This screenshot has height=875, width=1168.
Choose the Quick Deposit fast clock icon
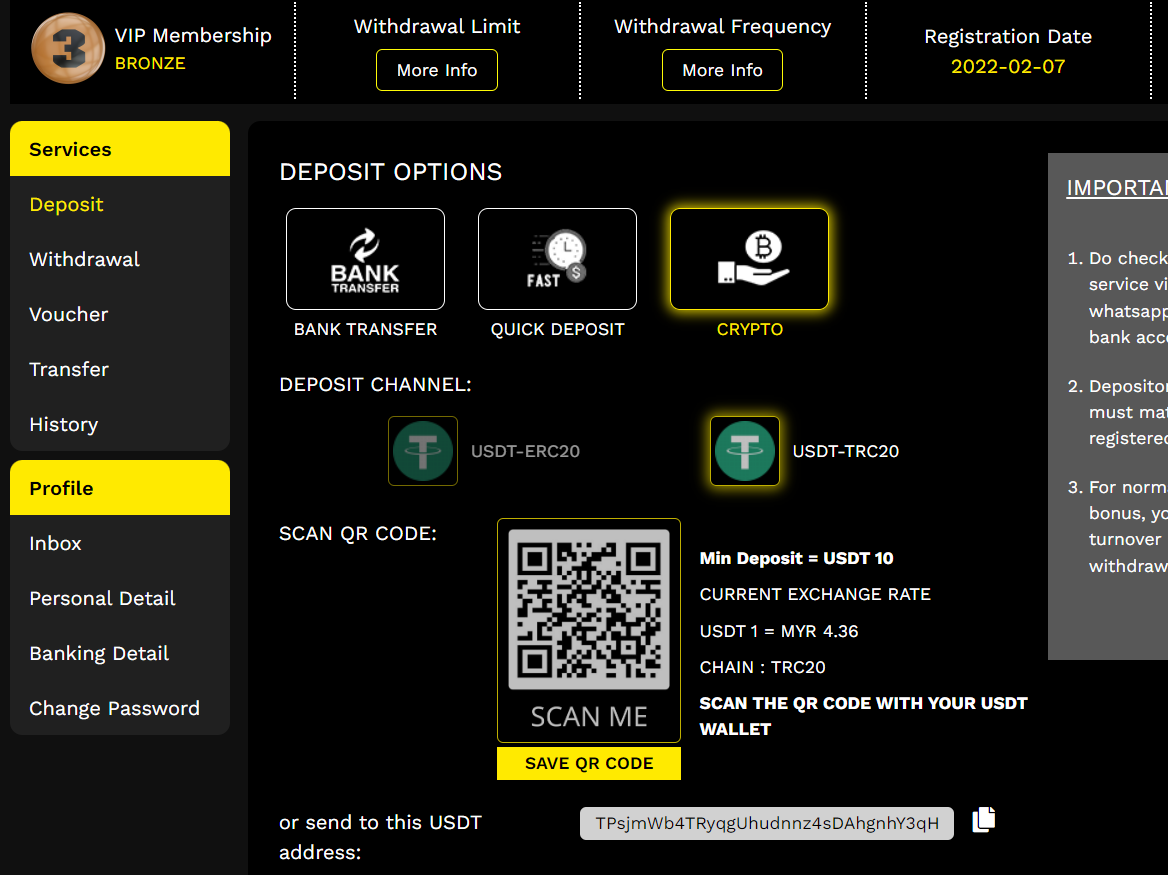(557, 259)
